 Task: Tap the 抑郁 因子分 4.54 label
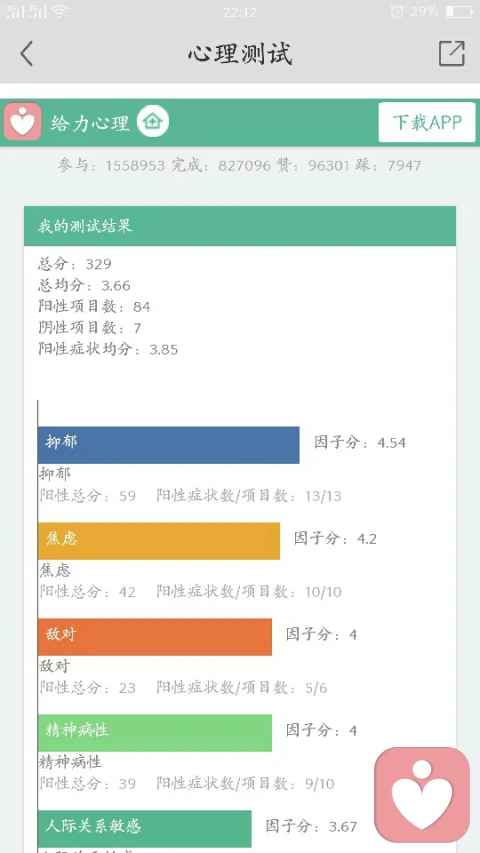click(360, 442)
